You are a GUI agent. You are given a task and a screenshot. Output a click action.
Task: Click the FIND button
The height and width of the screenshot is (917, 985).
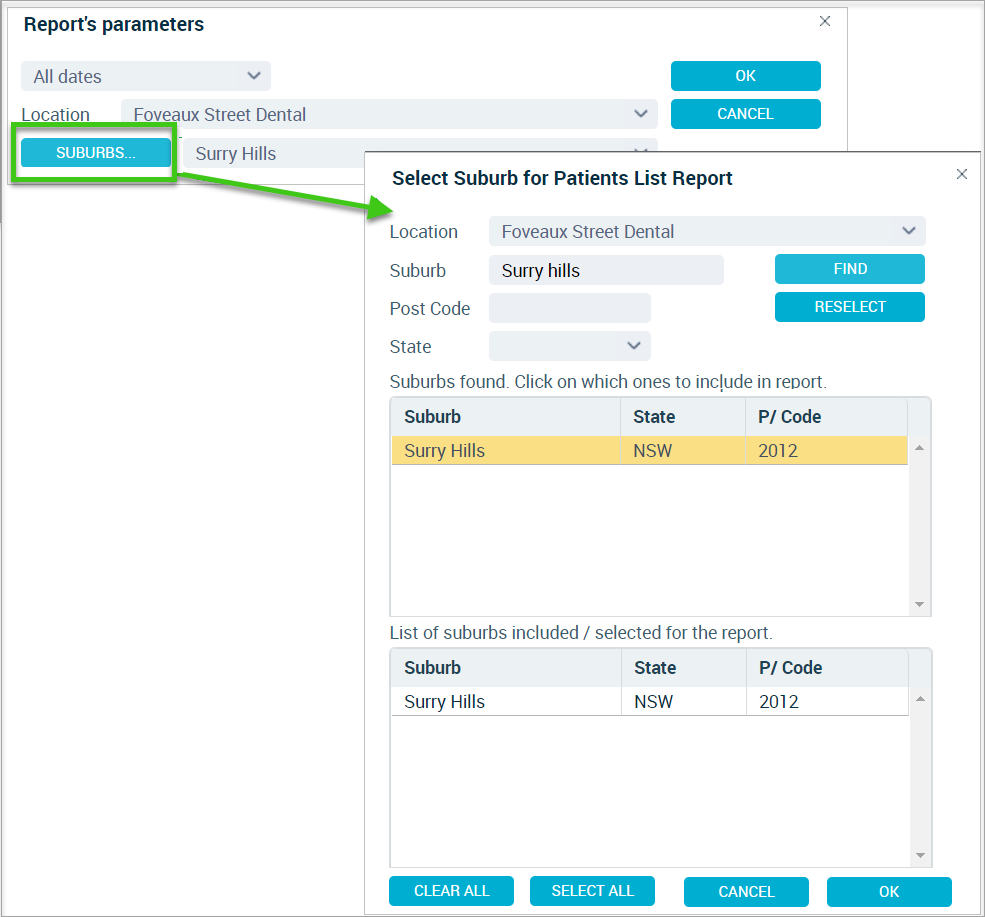(x=849, y=269)
